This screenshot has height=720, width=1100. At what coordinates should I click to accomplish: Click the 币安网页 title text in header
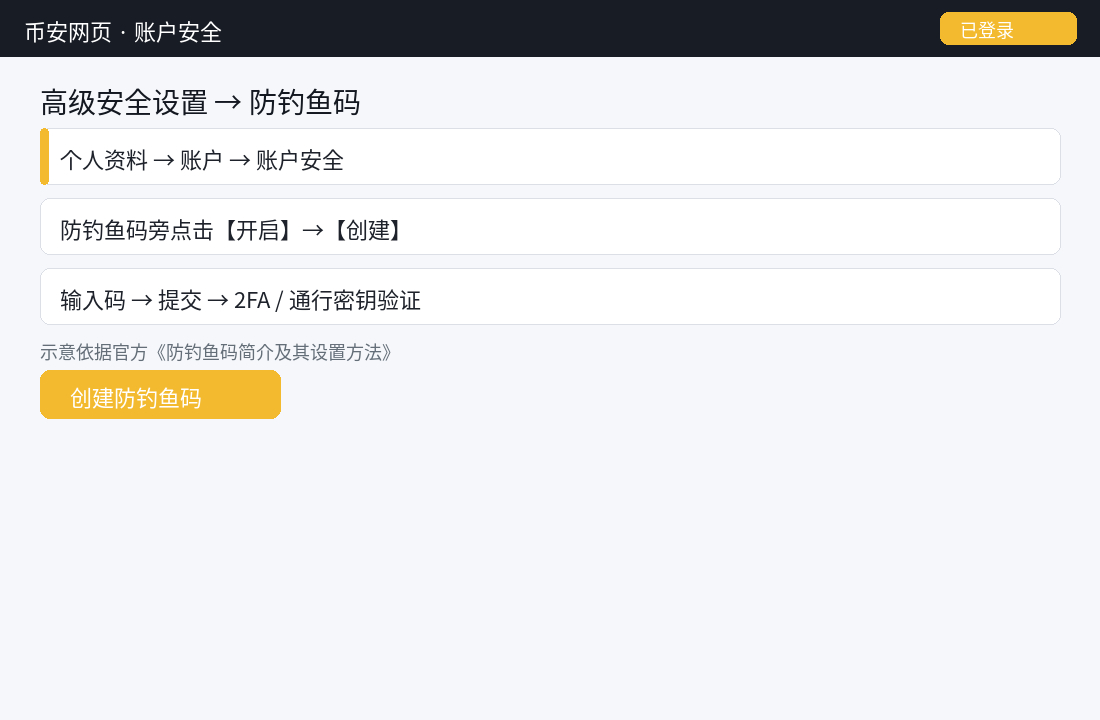point(68,32)
